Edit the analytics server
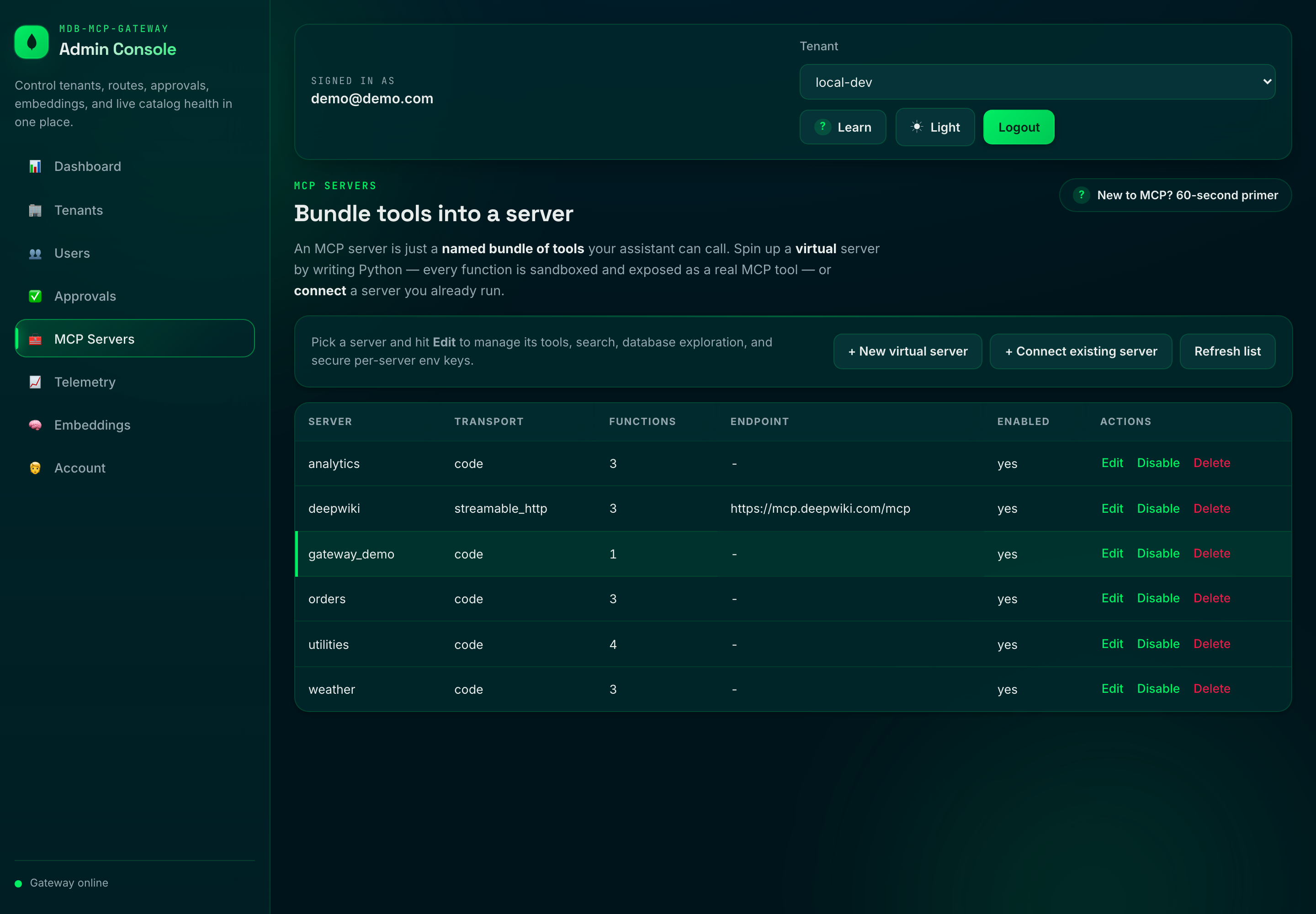The height and width of the screenshot is (914, 1316). coord(1112,463)
